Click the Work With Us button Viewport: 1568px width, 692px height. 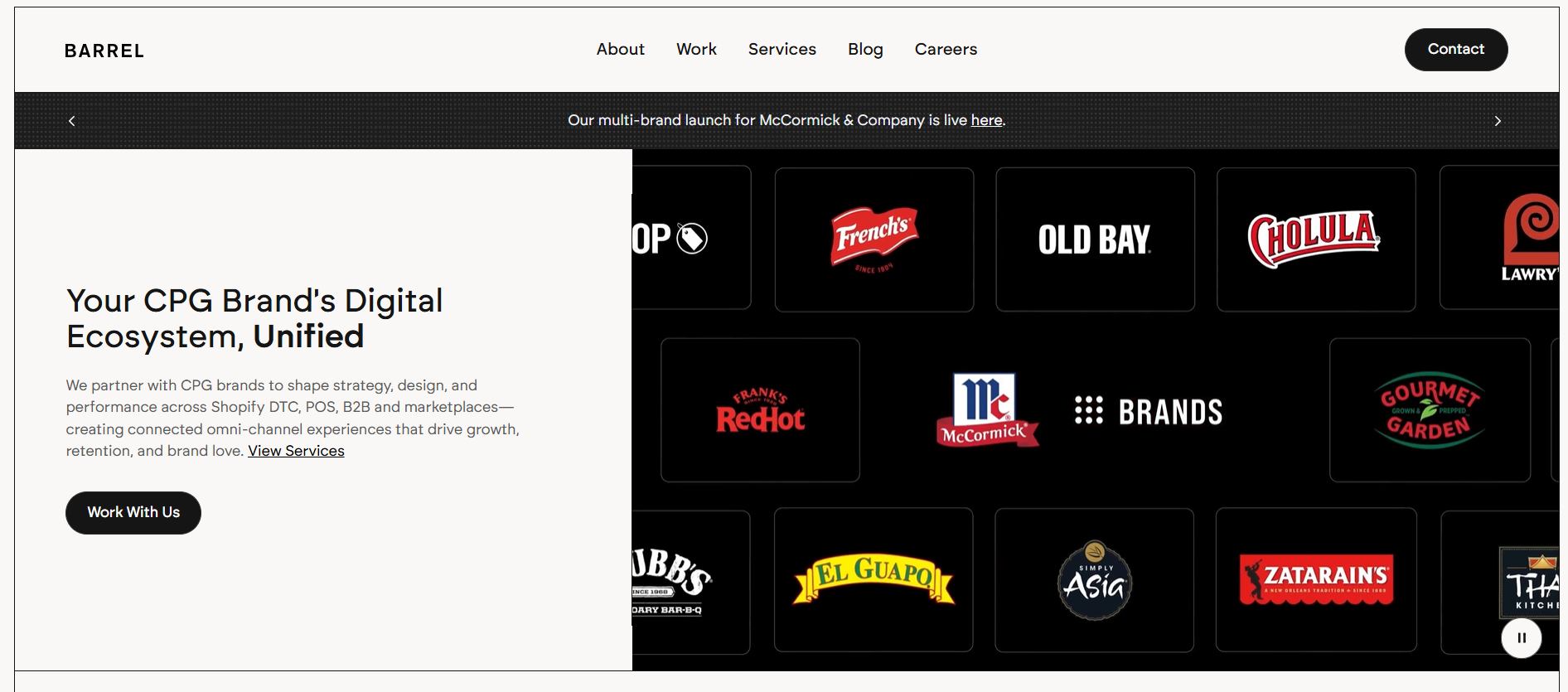pos(133,513)
